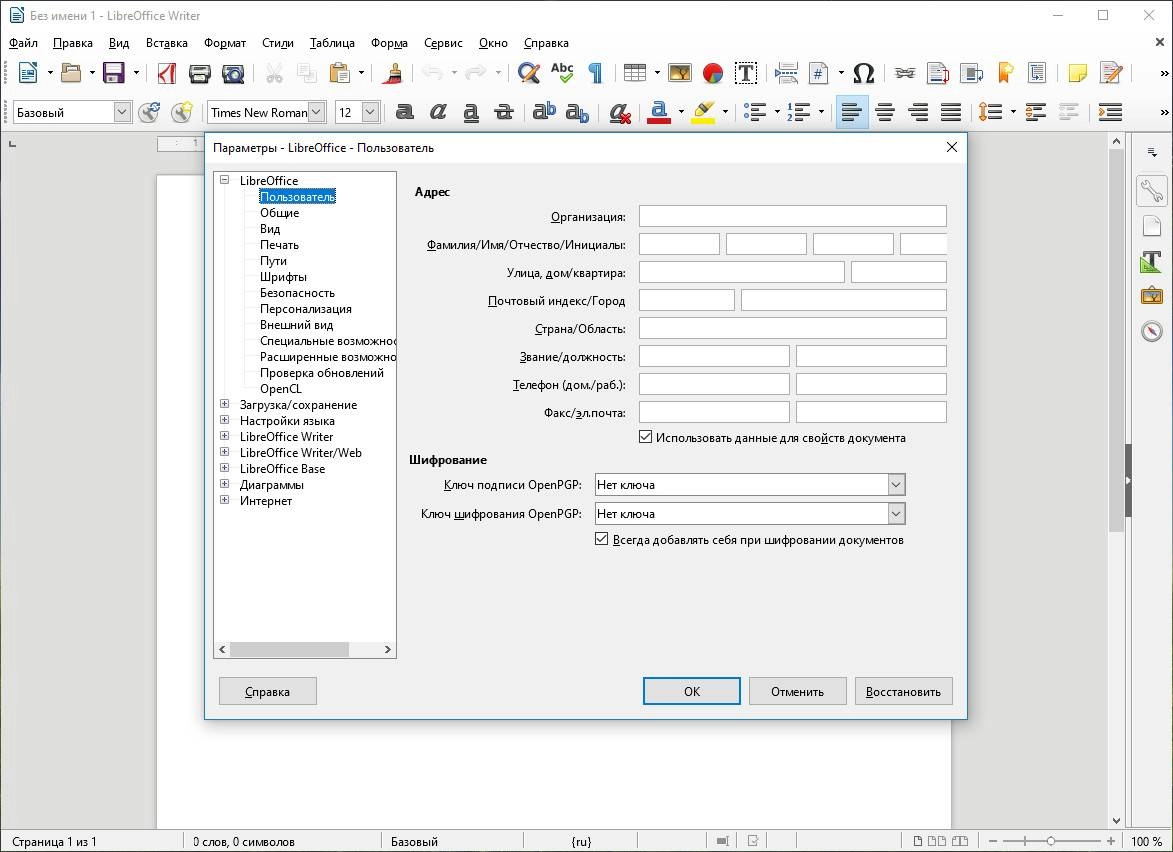The width and height of the screenshot is (1173, 852).
Task: Click the Справка help button
Action: (x=267, y=691)
